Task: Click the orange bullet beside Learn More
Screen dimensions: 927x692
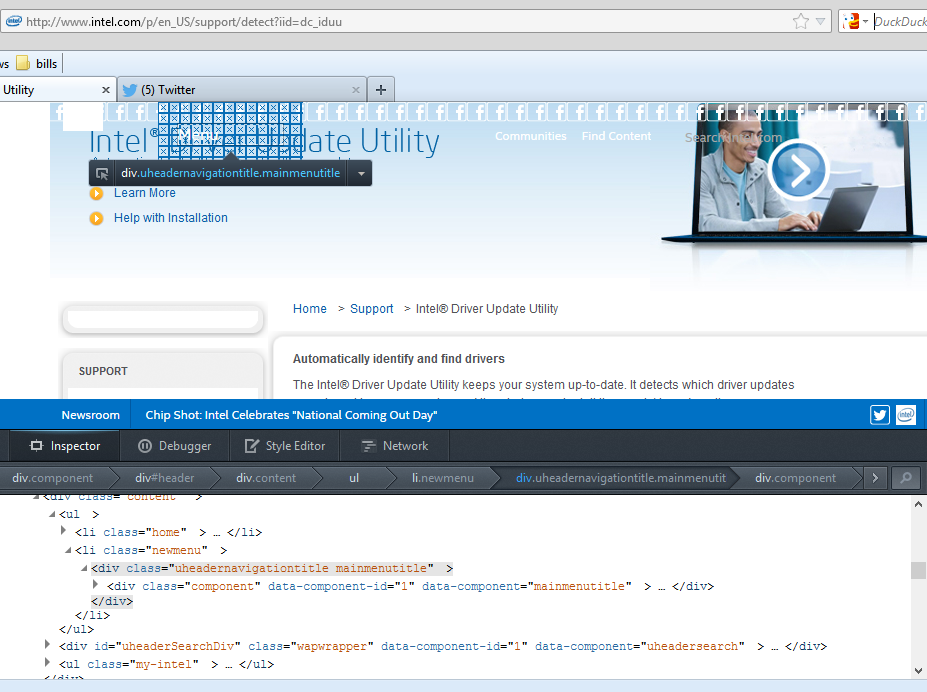Action: pyautogui.click(x=96, y=194)
